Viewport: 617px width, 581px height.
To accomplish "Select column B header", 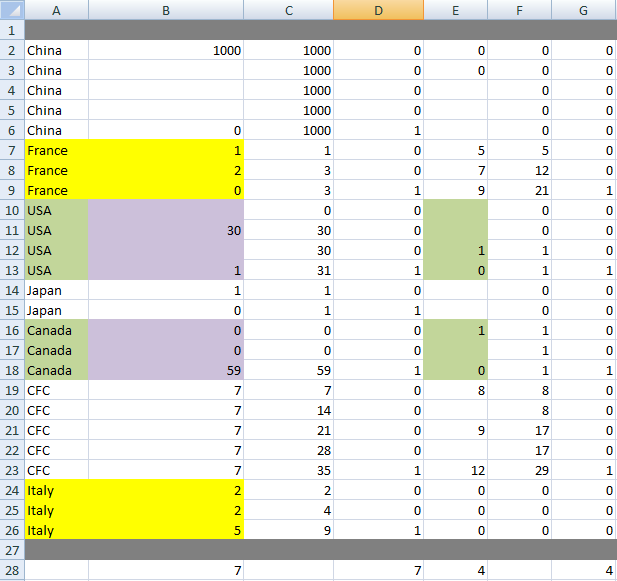I will click(165, 9).
